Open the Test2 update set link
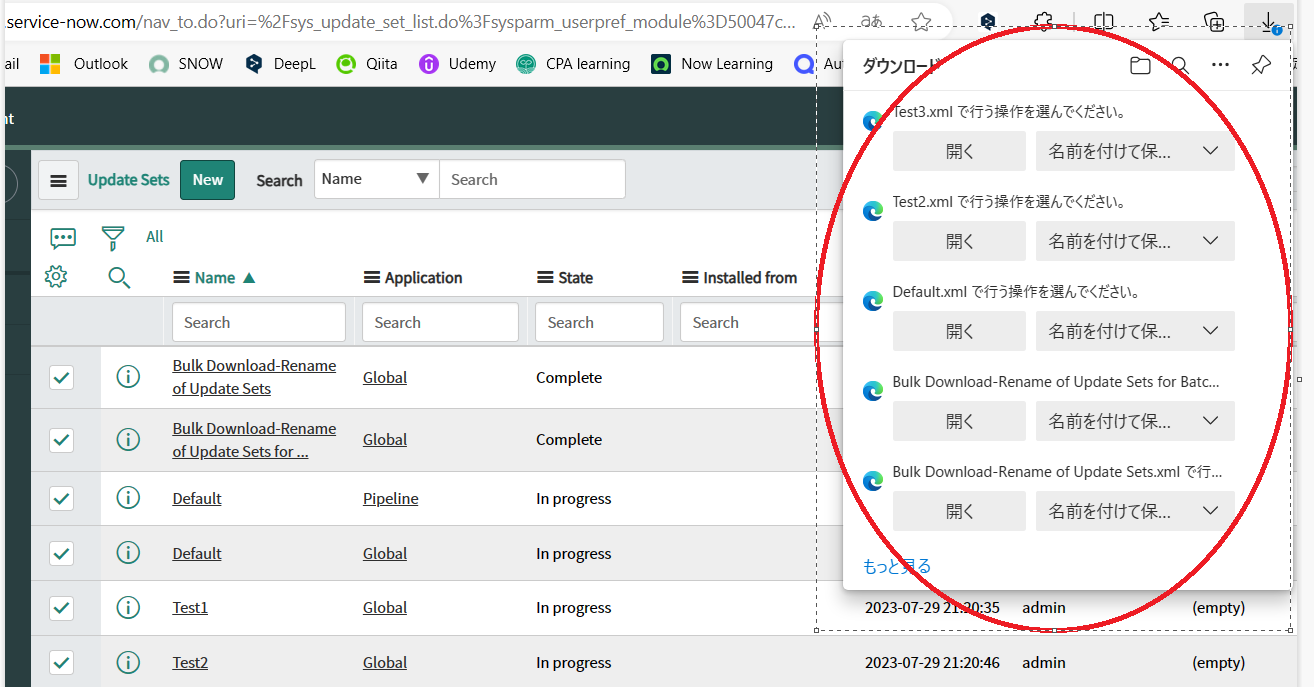Screen dimensions: 1314x687 pyautogui.click(x=190, y=662)
